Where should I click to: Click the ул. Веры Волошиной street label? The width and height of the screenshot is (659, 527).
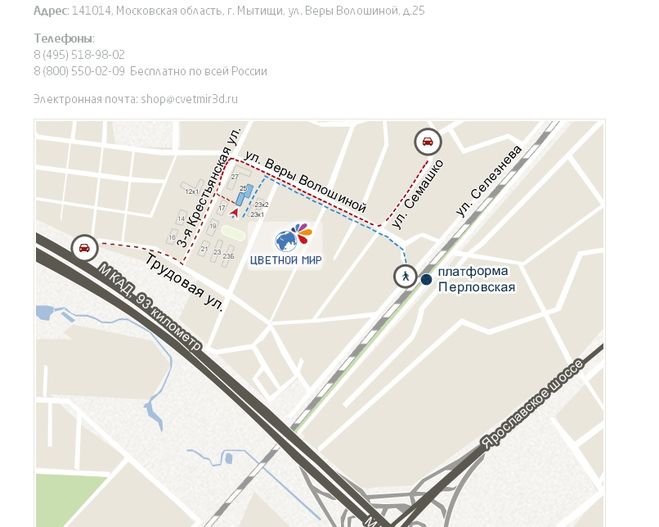(306, 181)
